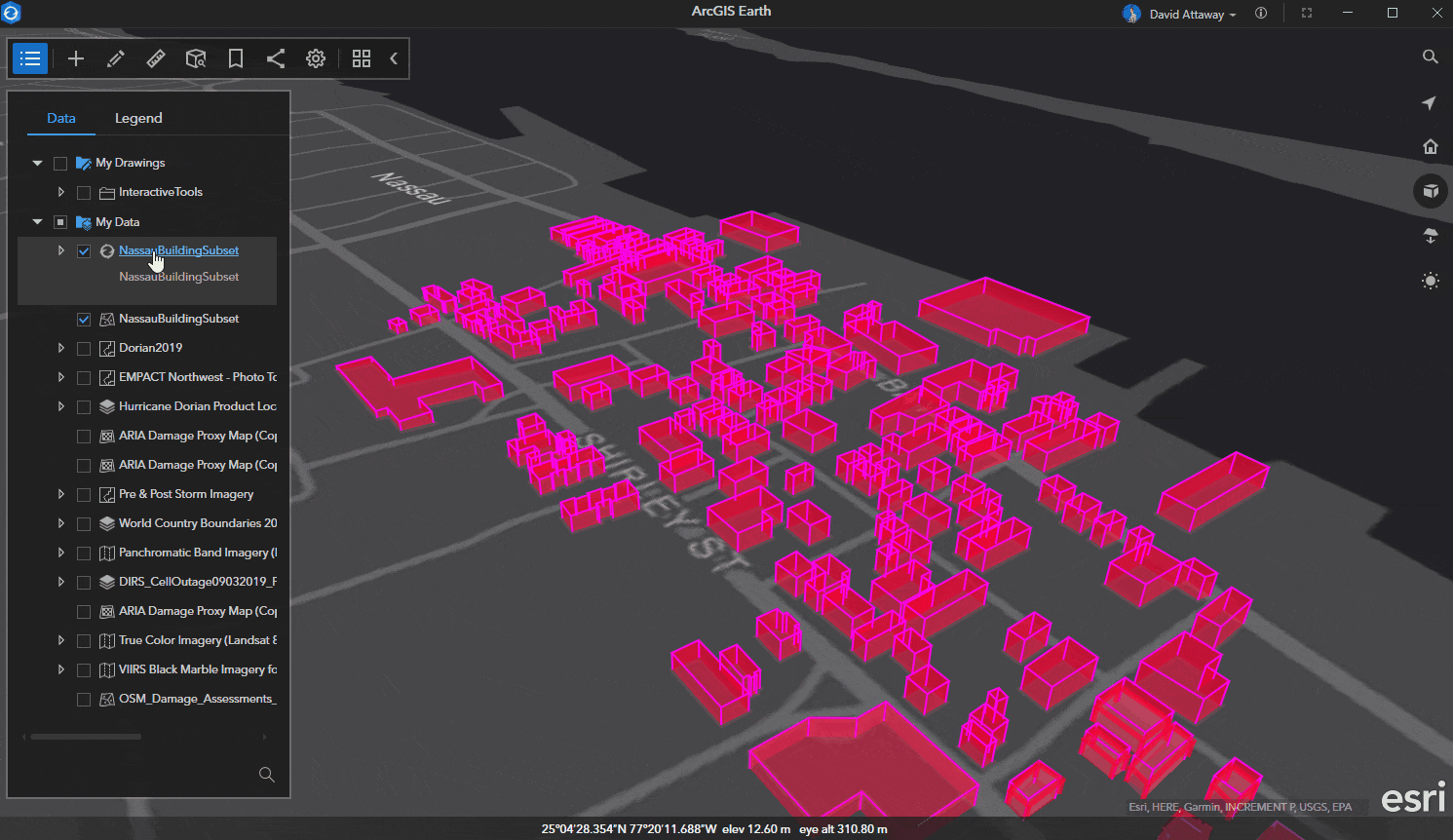Expand the Dorian2019 layer
The image size is (1453, 840).
point(60,348)
